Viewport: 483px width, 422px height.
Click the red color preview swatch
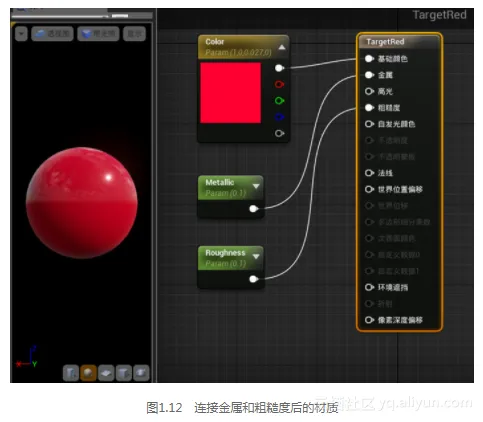[x=231, y=93]
